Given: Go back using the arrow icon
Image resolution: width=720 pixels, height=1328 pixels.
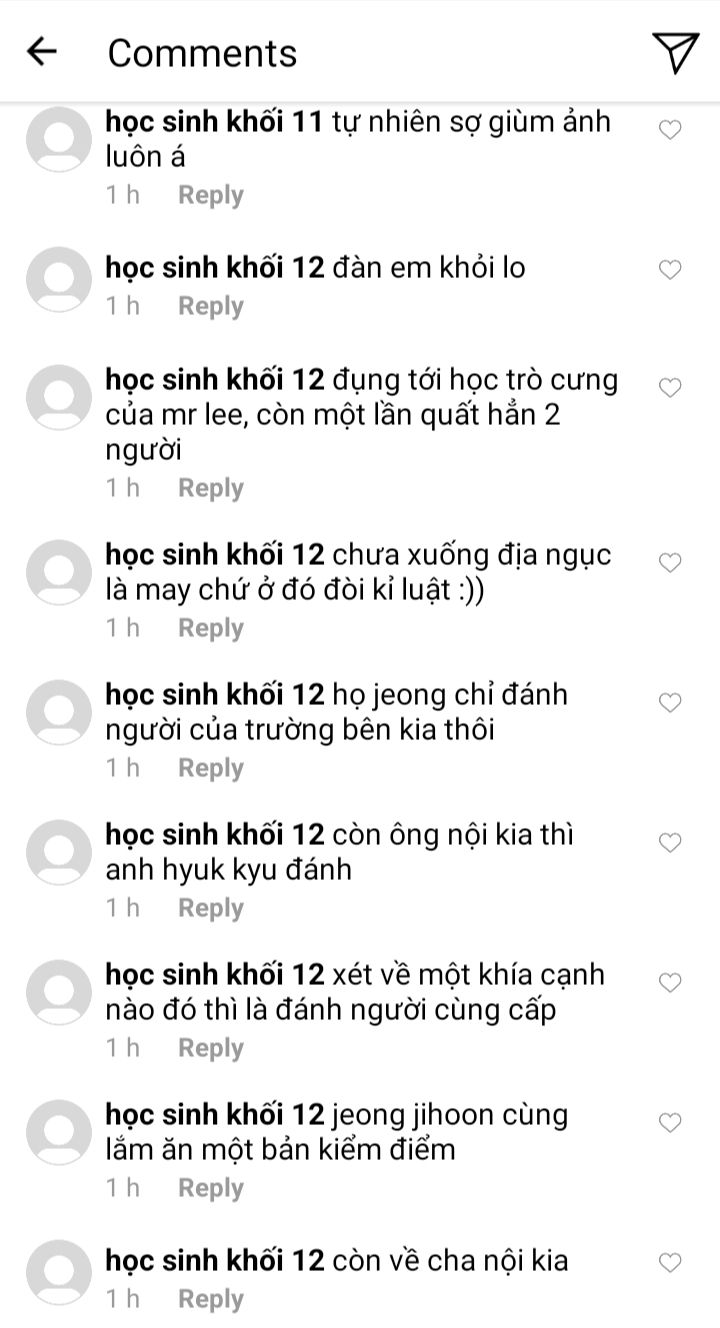Looking at the screenshot, I should pyautogui.click(x=41, y=51).
